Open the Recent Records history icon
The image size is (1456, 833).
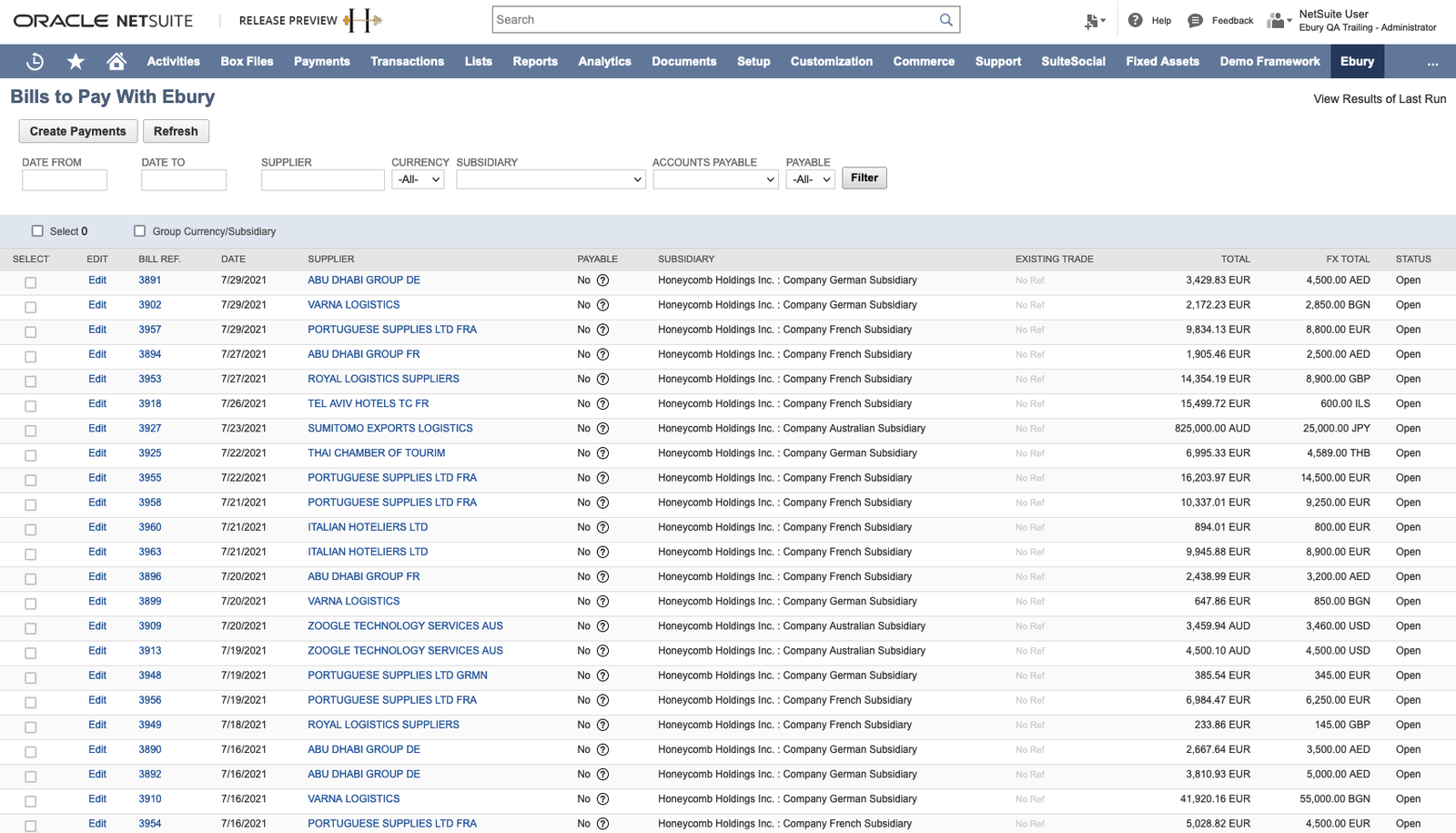point(35,61)
